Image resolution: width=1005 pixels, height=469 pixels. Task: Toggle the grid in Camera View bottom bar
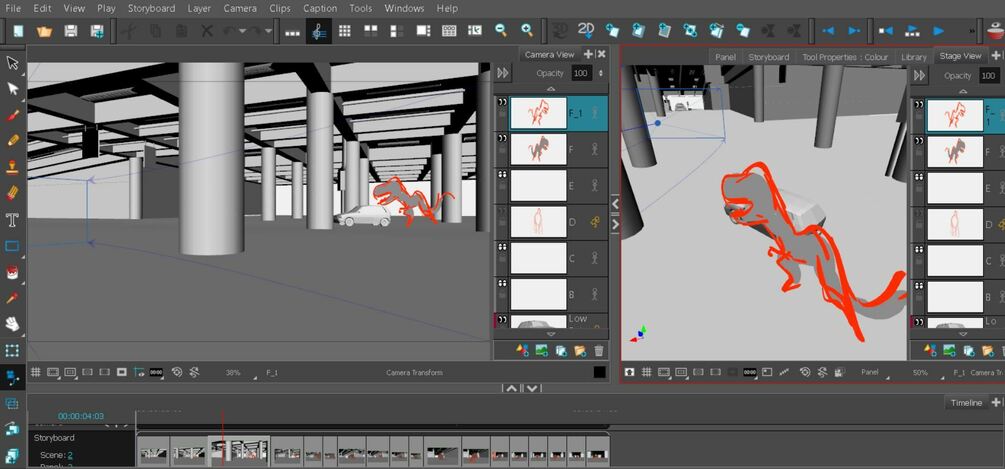[x=36, y=372]
